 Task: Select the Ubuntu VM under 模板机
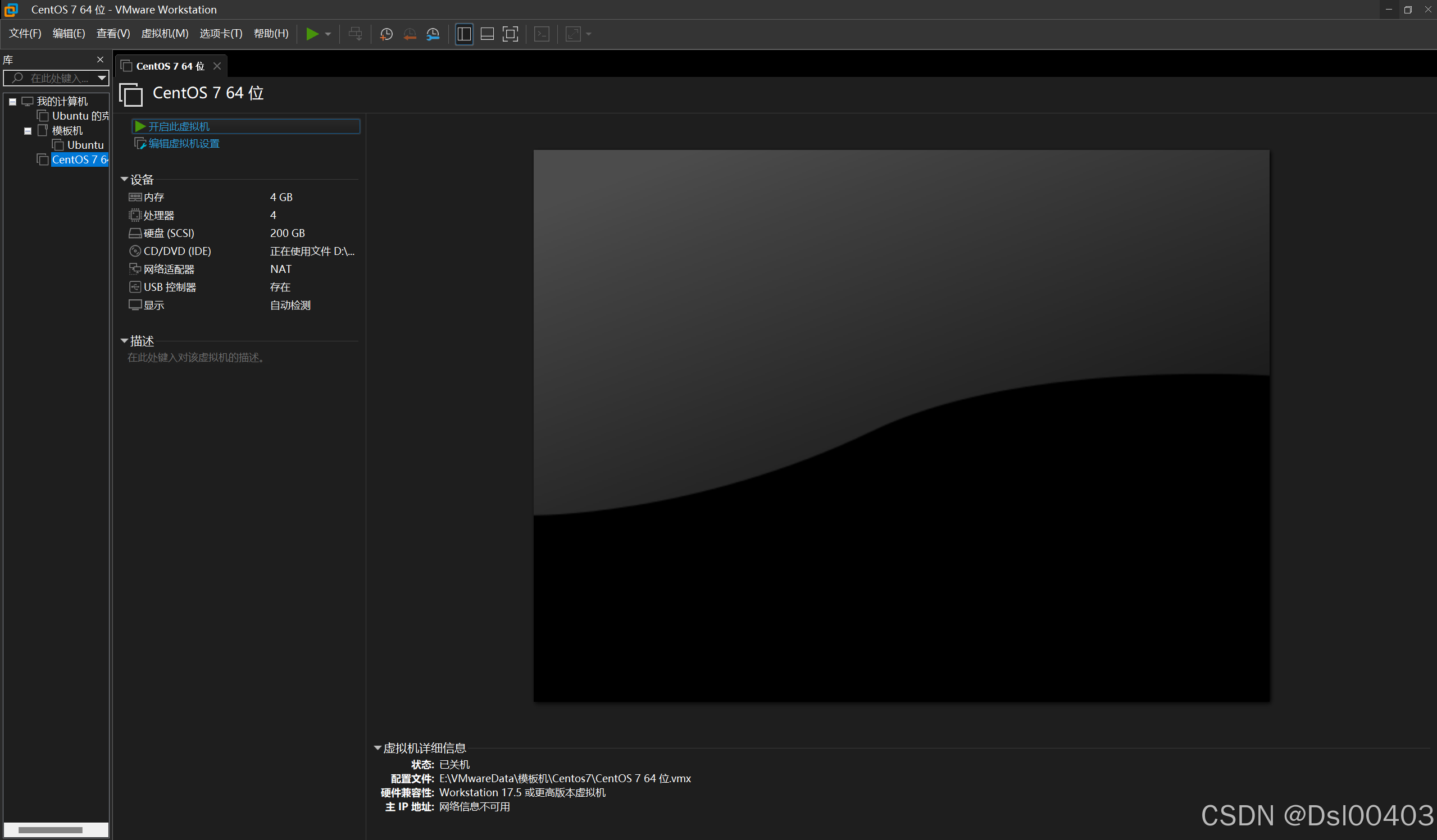tap(85, 145)
